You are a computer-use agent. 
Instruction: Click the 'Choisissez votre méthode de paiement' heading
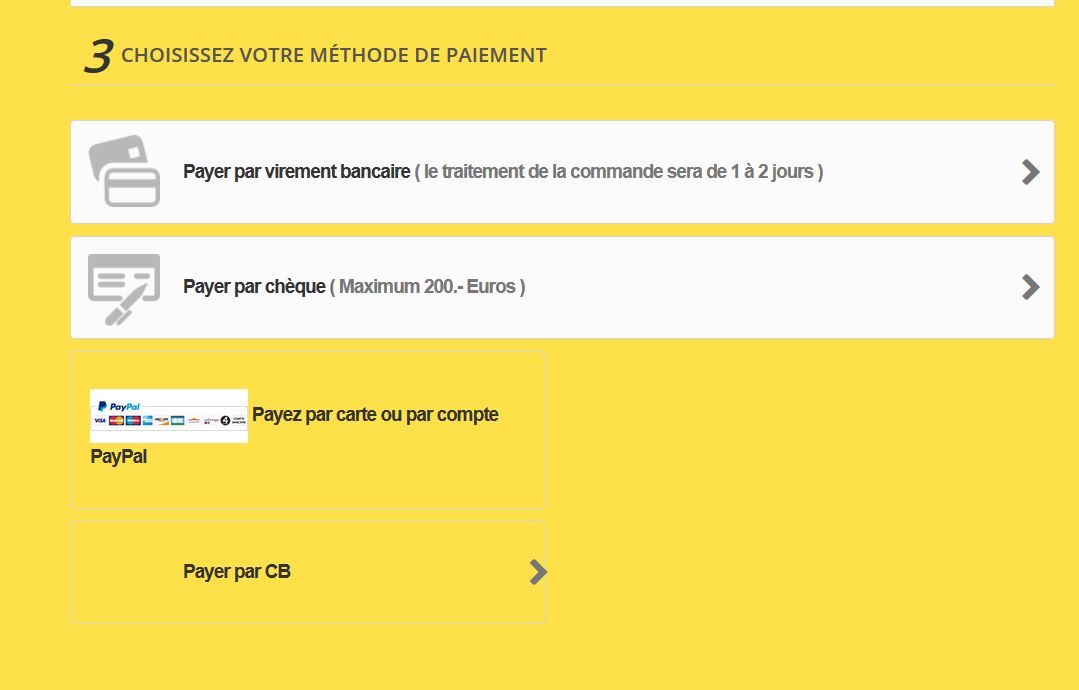point(334,55)
